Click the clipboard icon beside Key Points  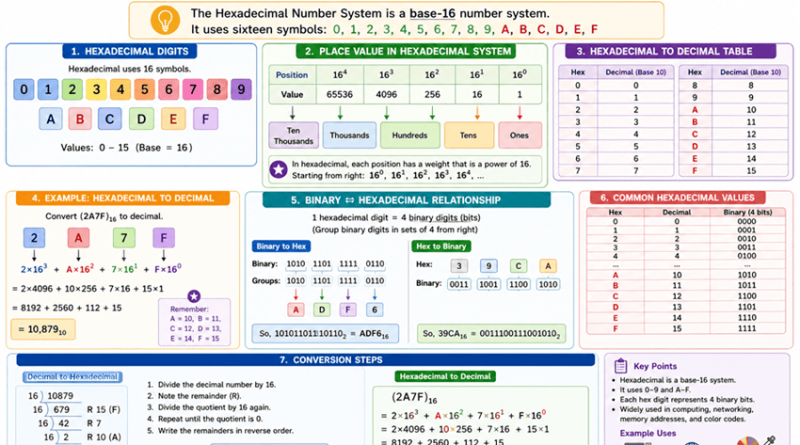(x=620, y=365)
